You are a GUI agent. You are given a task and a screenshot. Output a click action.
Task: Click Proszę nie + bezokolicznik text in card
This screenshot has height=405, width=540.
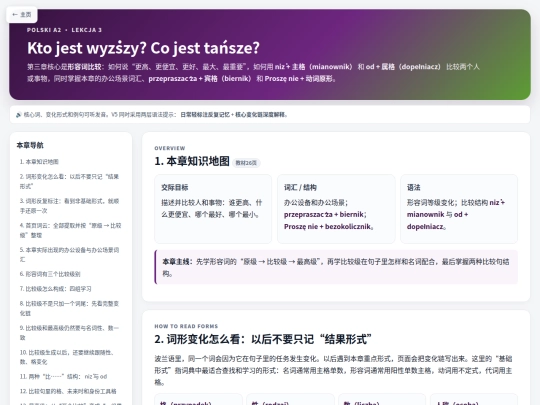[x=328, y=227]
